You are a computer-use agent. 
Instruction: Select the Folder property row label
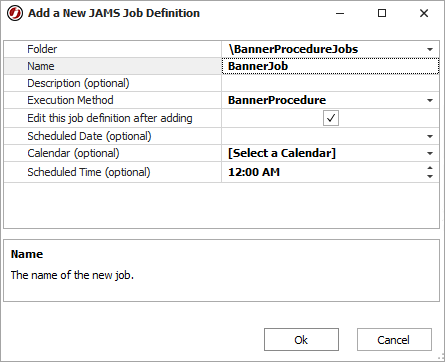[42, 49]
